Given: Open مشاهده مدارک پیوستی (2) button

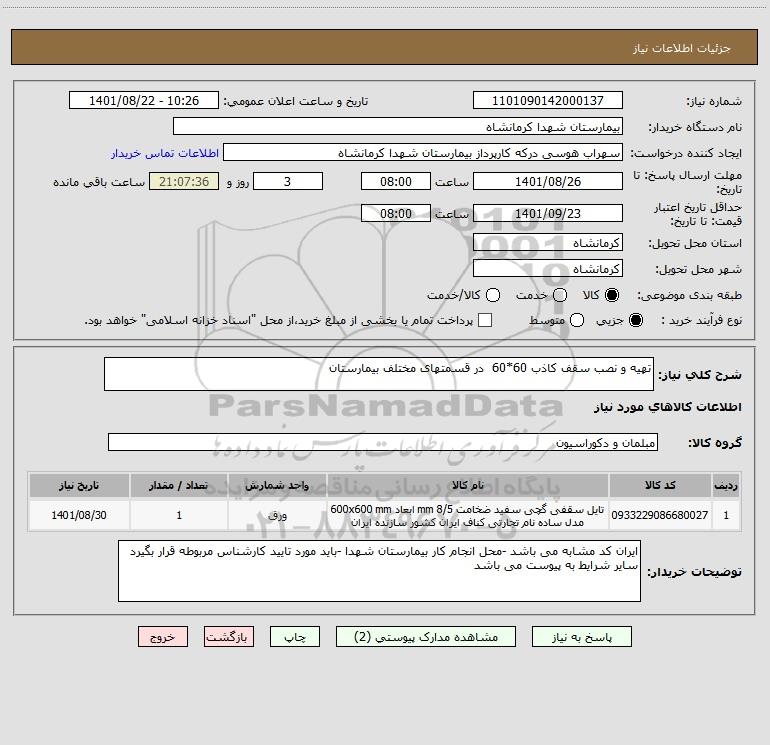Looking at the screenshot, I should tap(425, 637).
